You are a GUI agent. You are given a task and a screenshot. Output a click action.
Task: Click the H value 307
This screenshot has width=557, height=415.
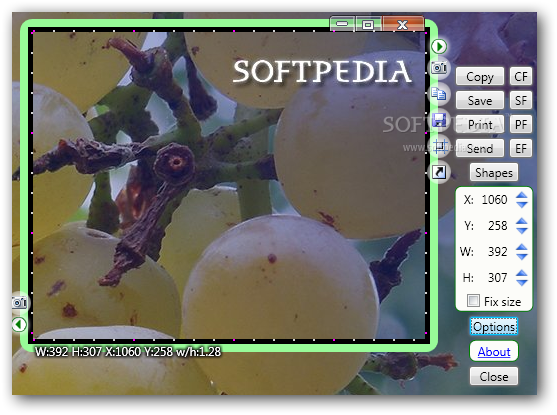point(498,277)
